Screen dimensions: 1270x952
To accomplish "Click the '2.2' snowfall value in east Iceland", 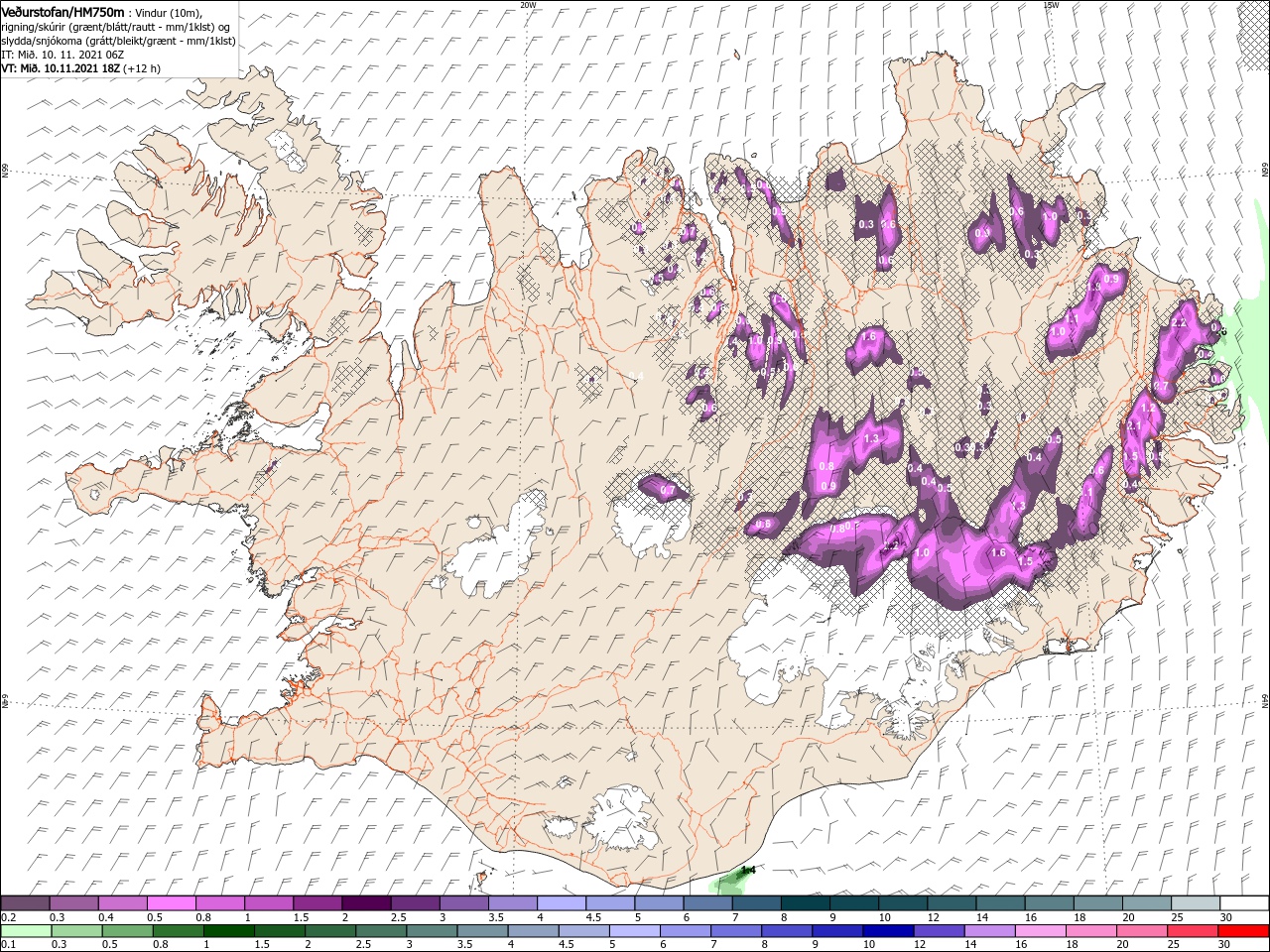I will pyautogui.click(x=1180, y=323).
